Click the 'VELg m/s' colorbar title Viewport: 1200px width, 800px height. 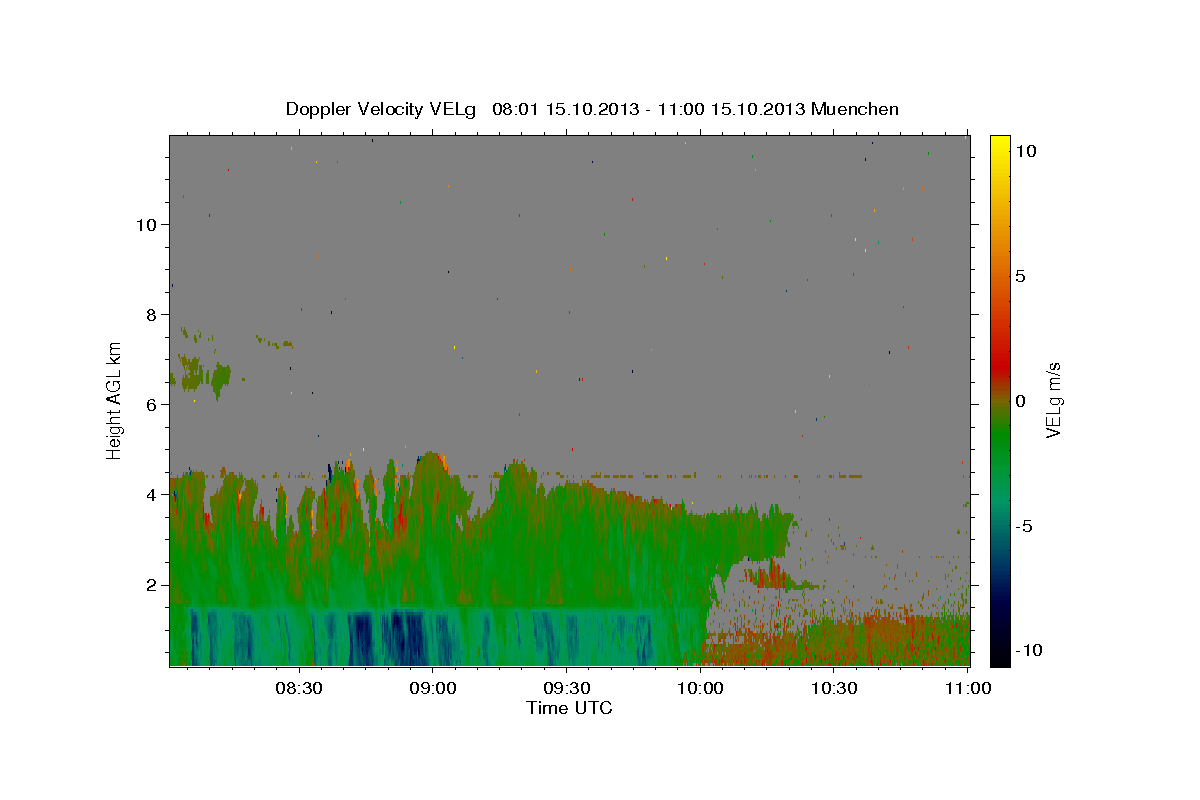1054,400
